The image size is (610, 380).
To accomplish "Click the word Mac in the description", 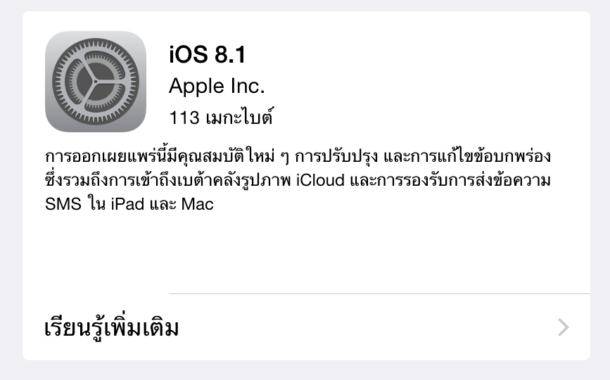I will click(x=197, y=204).
